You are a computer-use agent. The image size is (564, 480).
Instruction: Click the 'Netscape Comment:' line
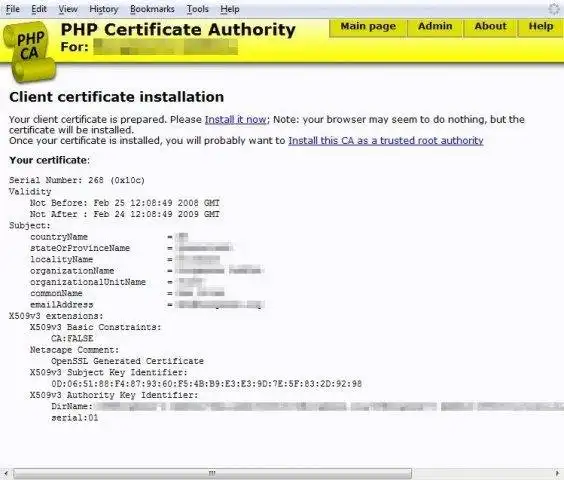pyautogui.click(x=74, y=350)
